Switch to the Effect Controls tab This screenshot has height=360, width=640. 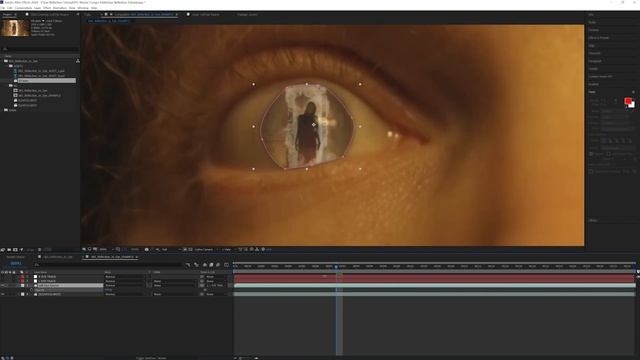(50, 15)
